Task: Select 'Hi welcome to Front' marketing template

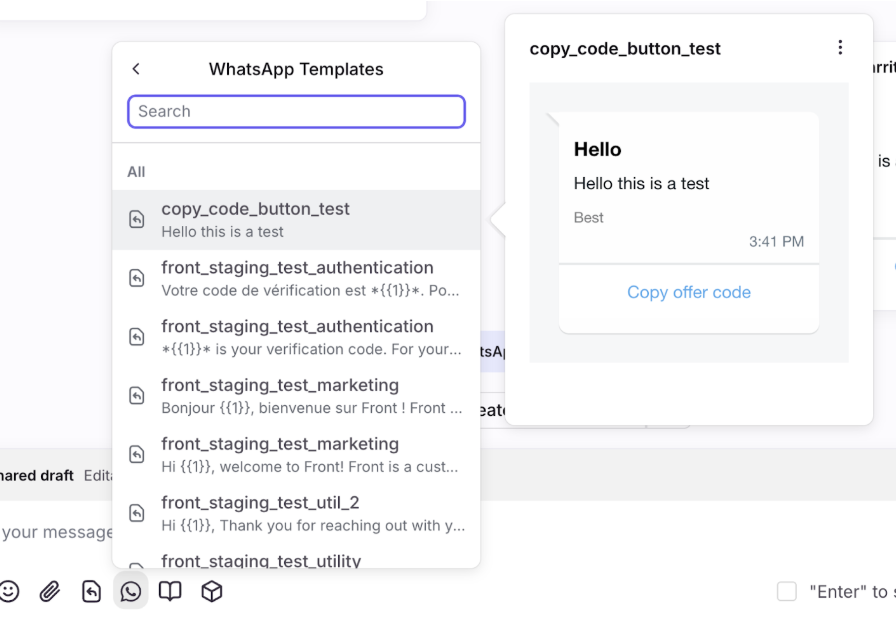Action: coord(296,455)
